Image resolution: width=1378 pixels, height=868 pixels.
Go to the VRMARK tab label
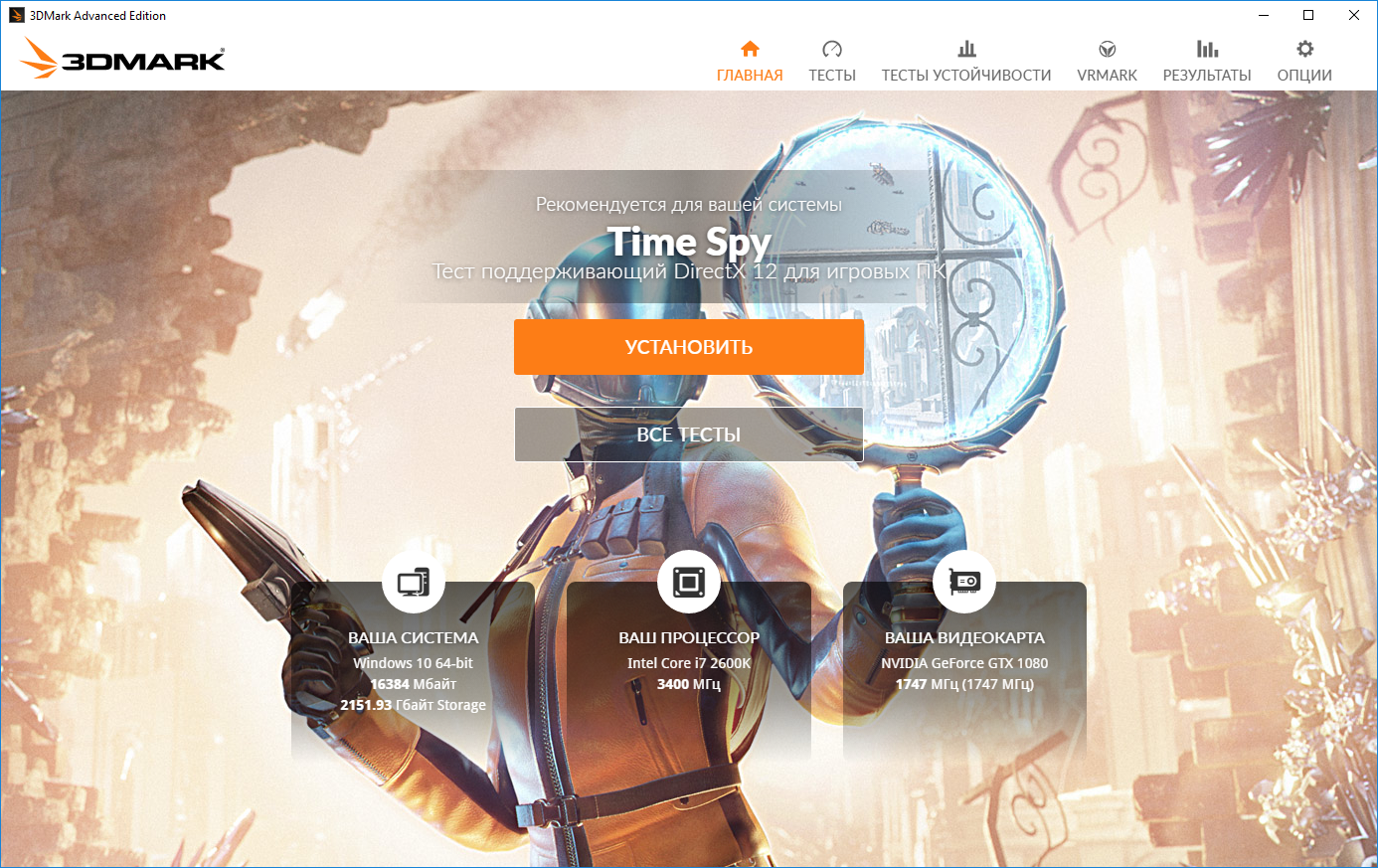pyautogui.click(x=1107, y=76)
